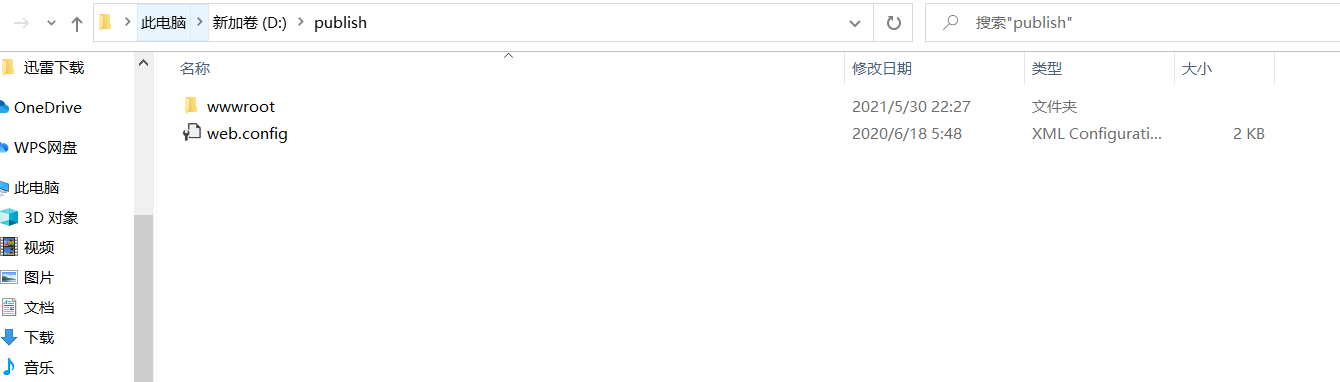Viewport: 1340px width, 382px height.
Task: Sort files by 名称 column header
Action: 195,69
